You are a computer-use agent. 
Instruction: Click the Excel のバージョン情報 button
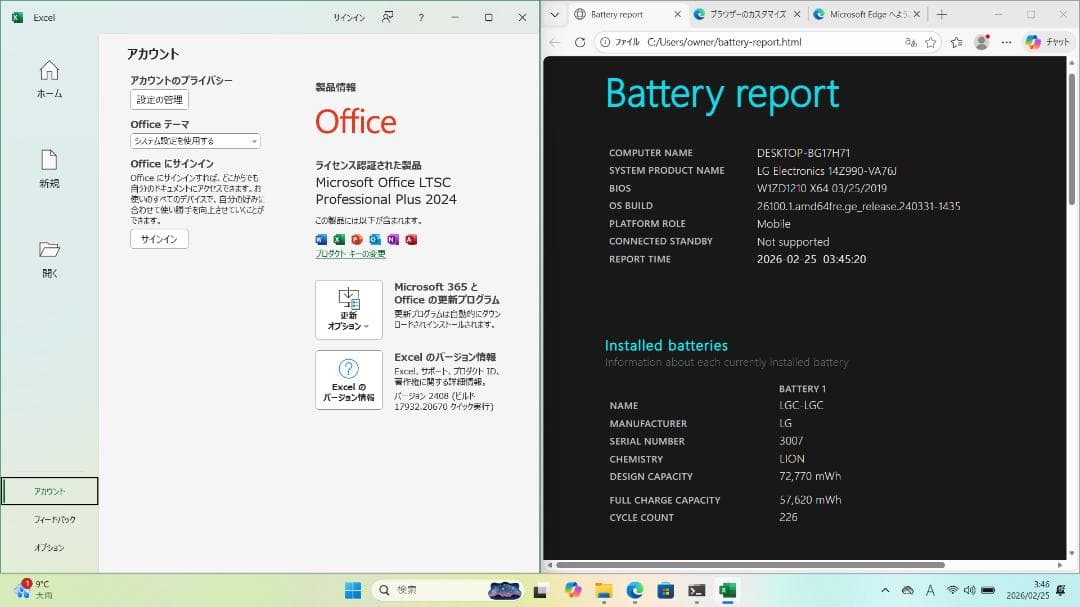pyautogui.click(x=349, y=380)
